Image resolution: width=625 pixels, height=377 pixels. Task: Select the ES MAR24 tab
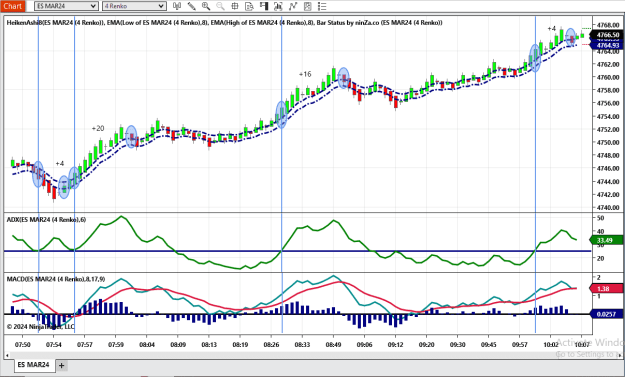[34, 365]
